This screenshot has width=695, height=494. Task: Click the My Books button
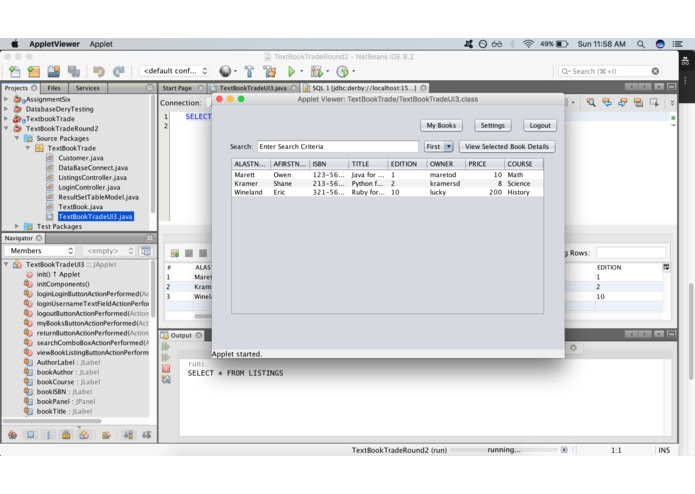[441, 125]
